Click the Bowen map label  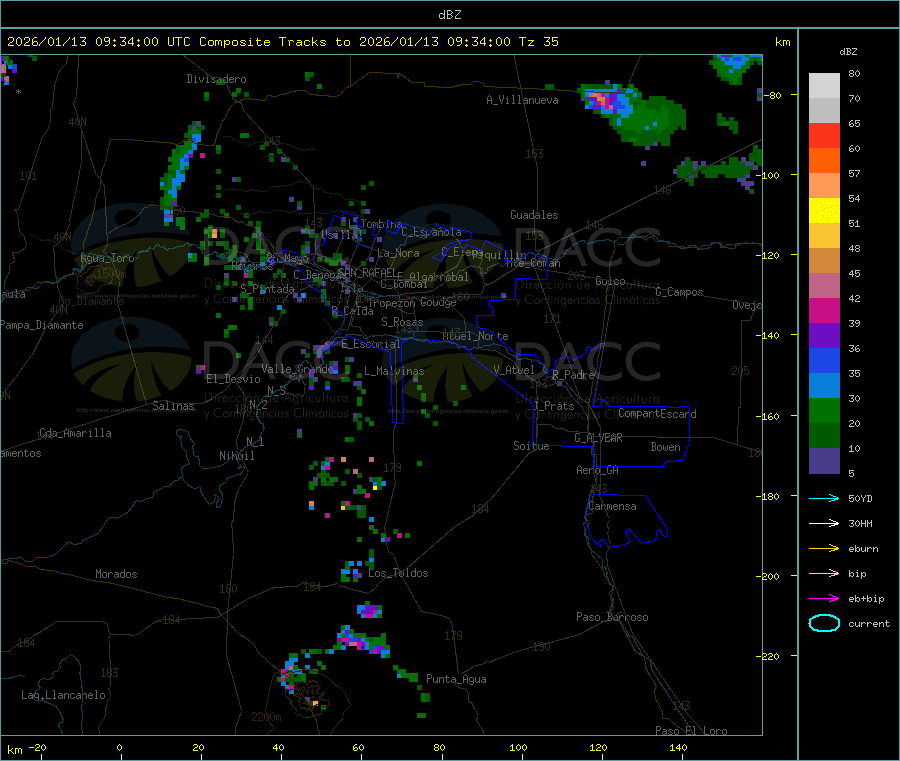click(666, 447)
